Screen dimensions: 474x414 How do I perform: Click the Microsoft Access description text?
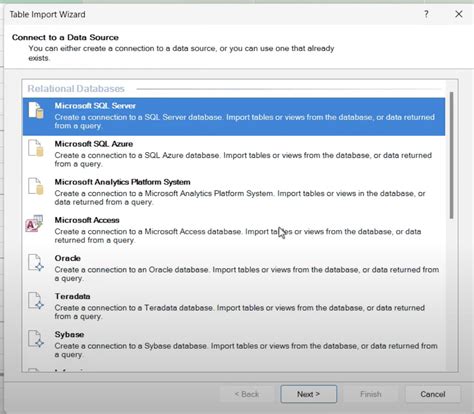[x=238, y=236]
